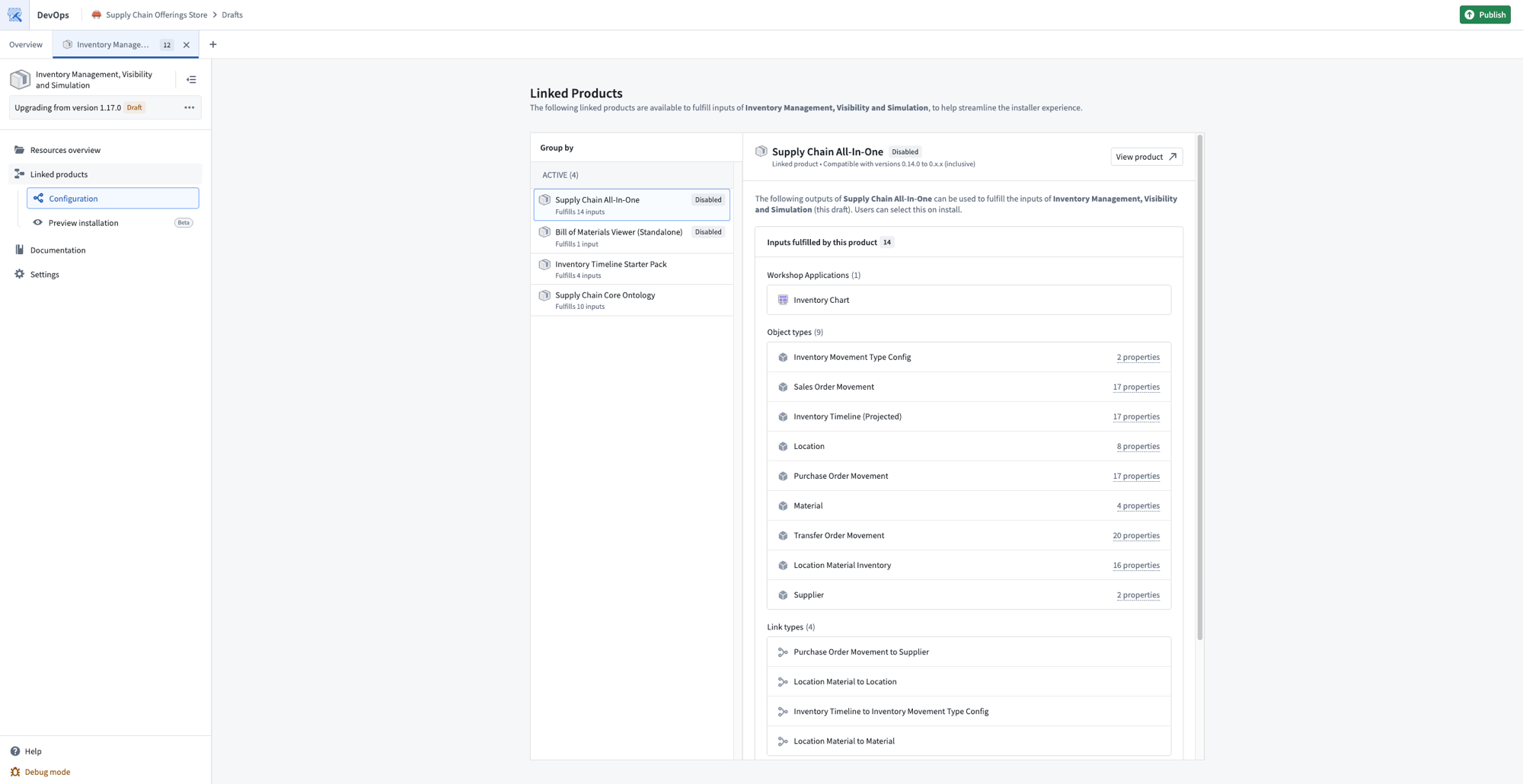Click the Drafts breadcrumb
Viewport: 1523px width, 784px height.
pyautogui.click(x=232, y=14)
